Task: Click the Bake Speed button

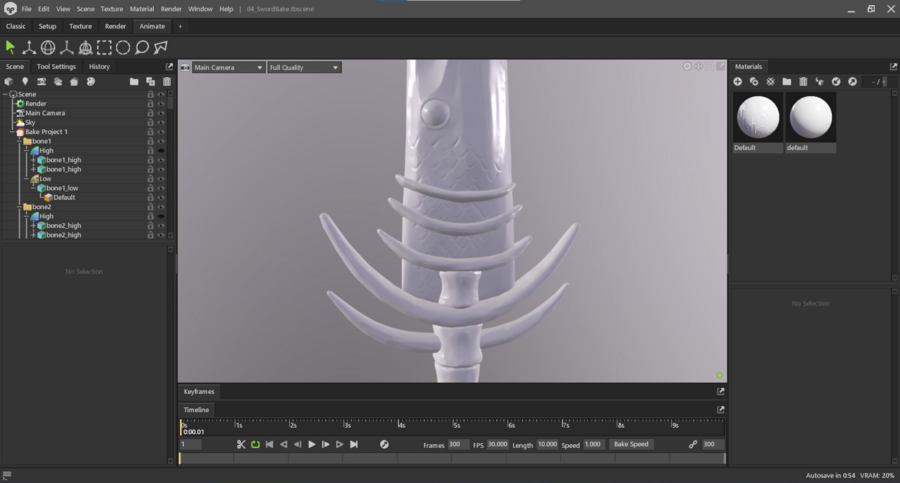Action: (631, 444)
